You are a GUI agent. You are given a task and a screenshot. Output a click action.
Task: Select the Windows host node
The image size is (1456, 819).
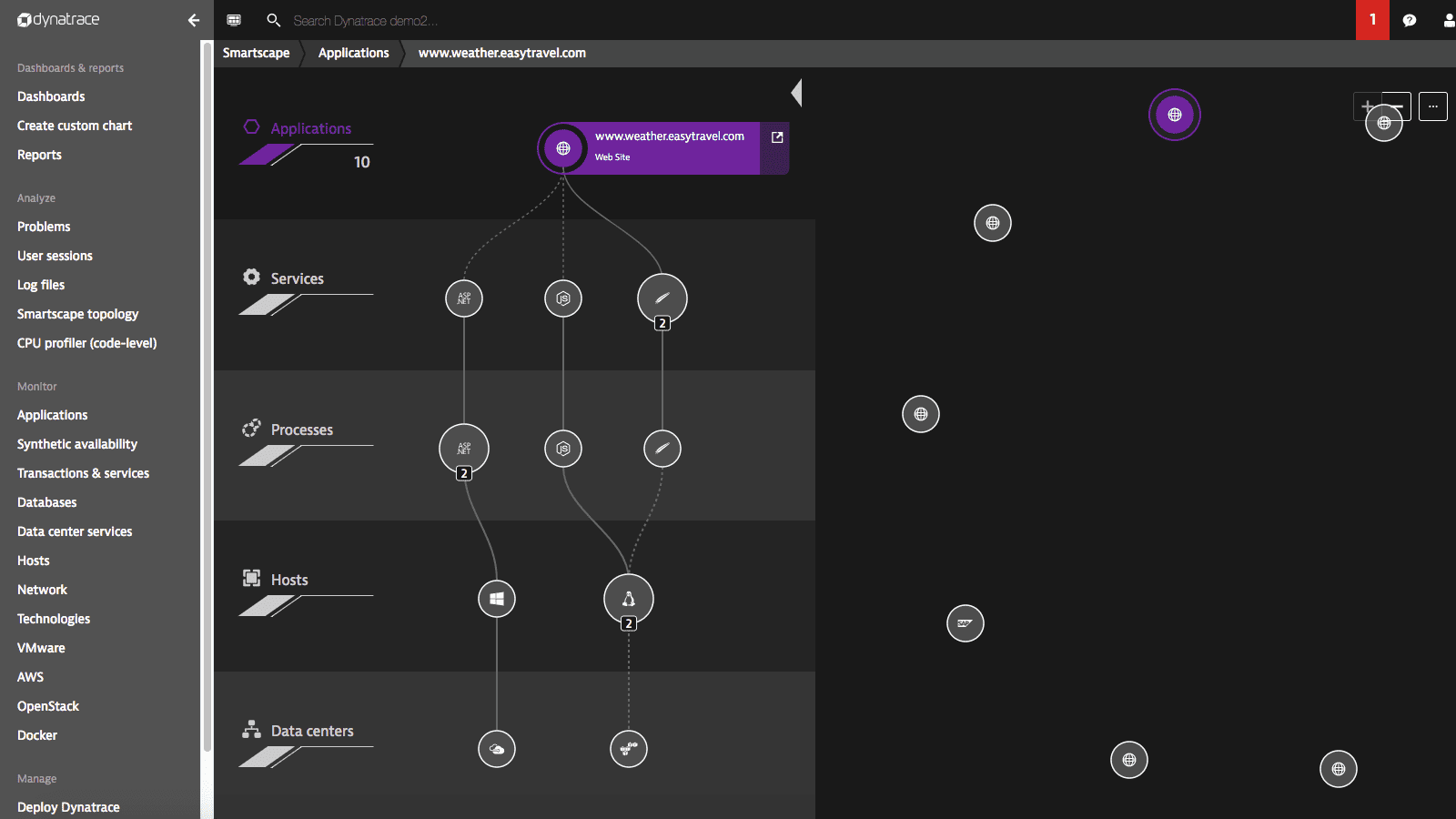click(x=497, y=599)
